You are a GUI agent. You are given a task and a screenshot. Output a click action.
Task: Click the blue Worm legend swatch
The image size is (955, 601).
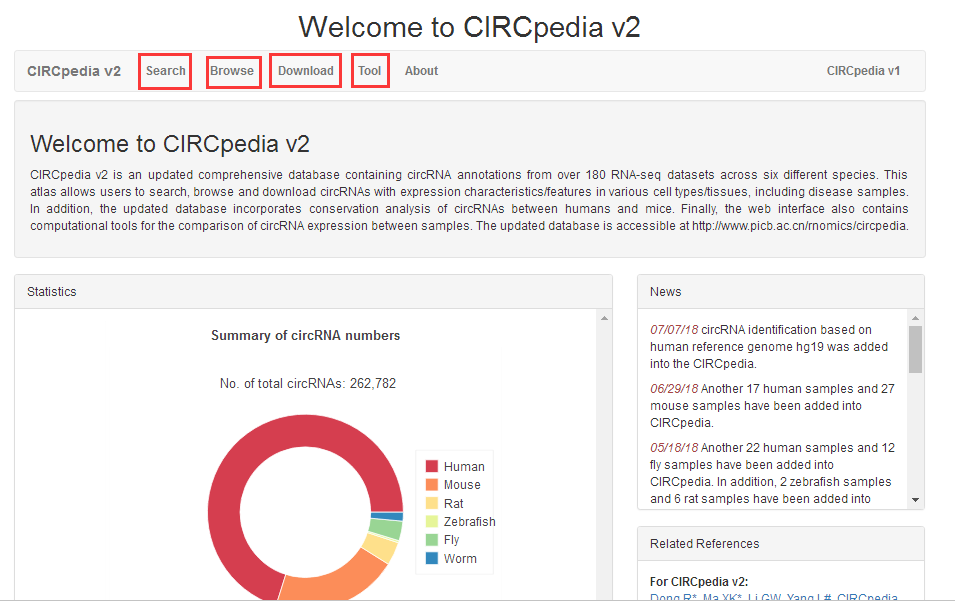click(432, 559)
